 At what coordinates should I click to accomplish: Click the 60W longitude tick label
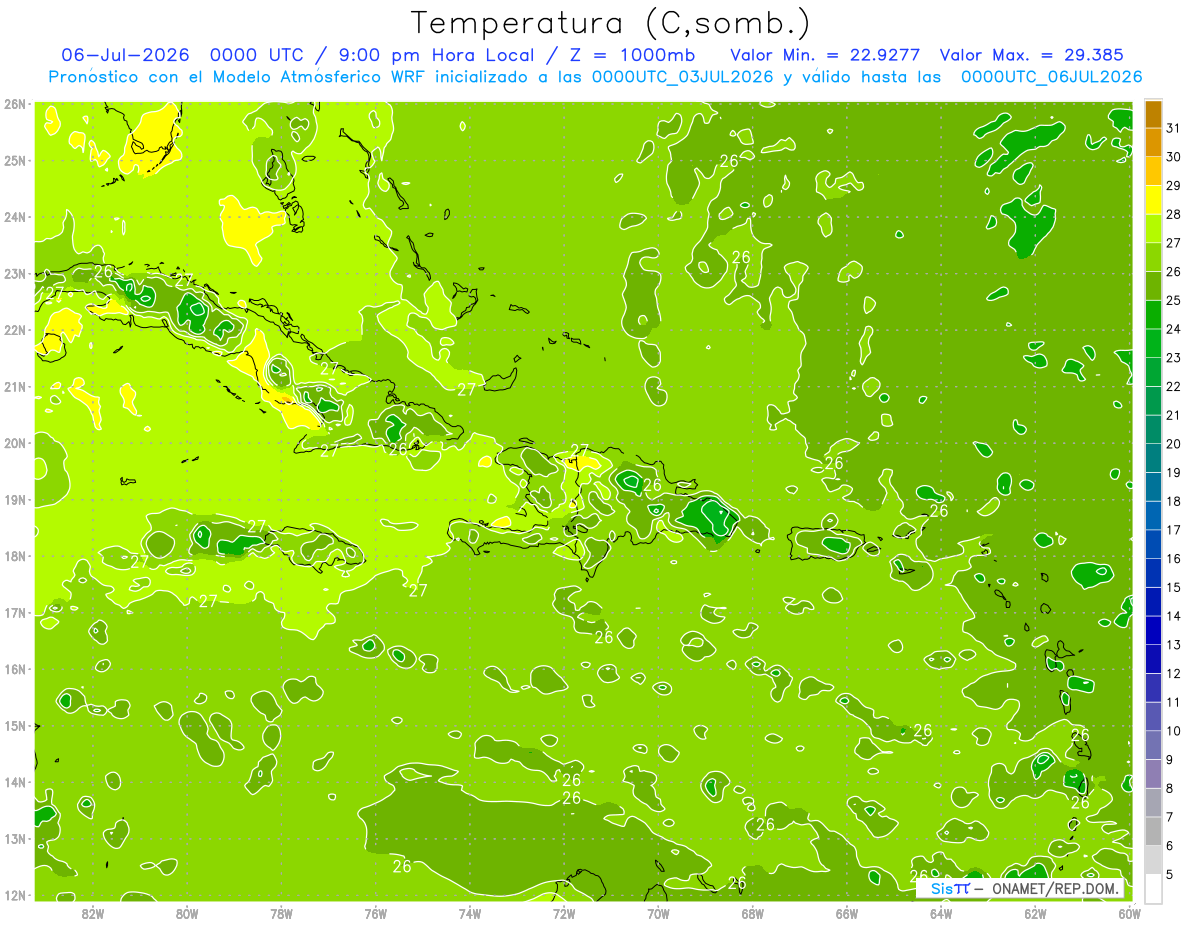coord(1130,912)
